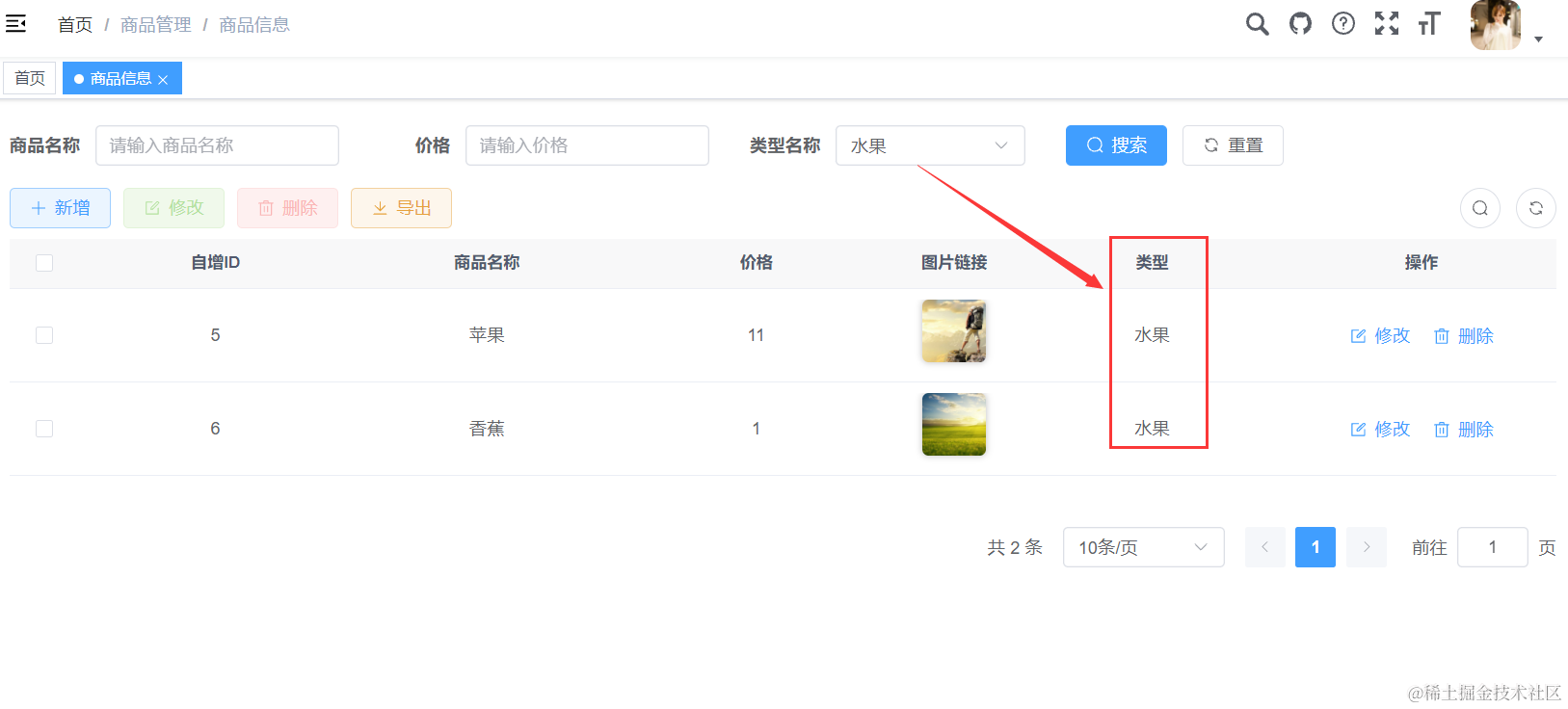Open the 10条/页 page size dropdown
The width and height of the screenshot is (1568, 709).
point(1142,547)
